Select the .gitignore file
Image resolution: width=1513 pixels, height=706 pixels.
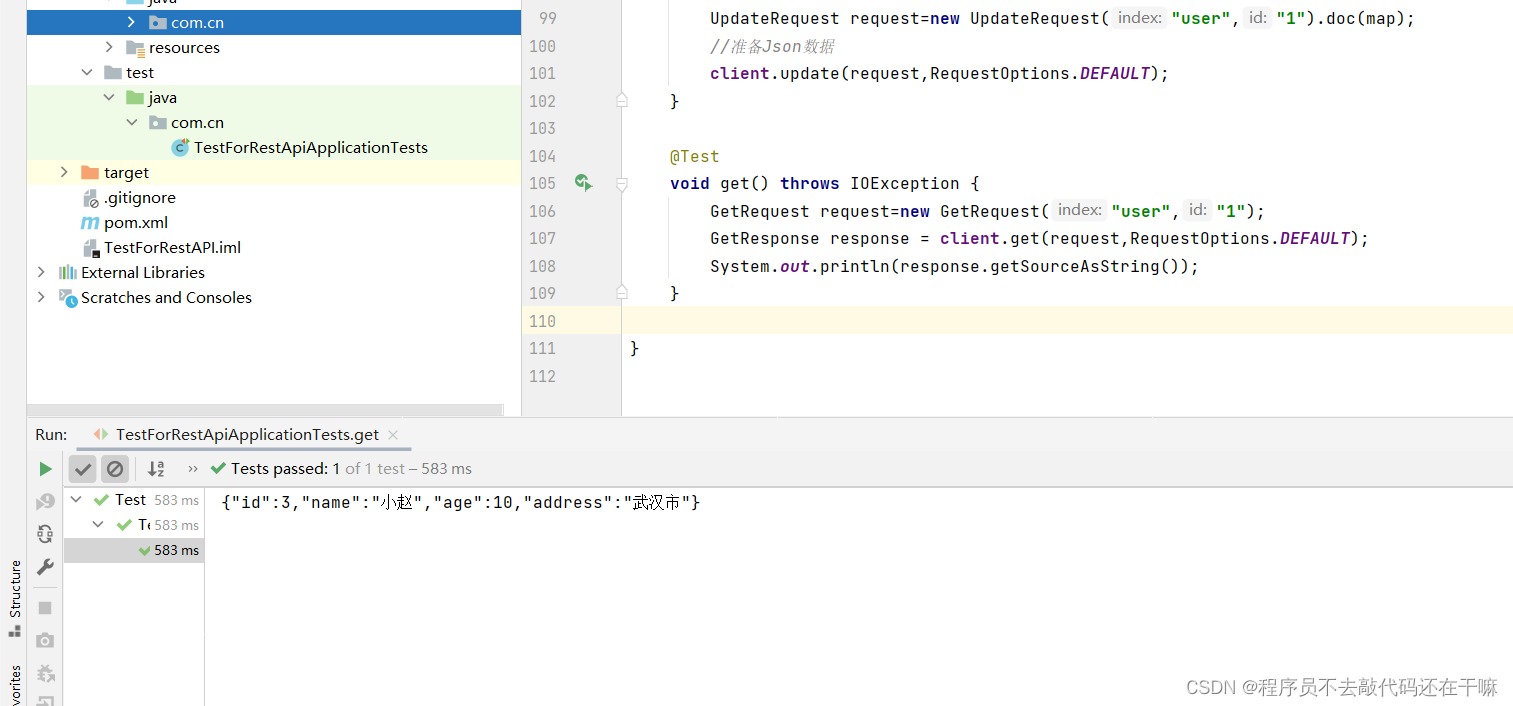(140, 197)
